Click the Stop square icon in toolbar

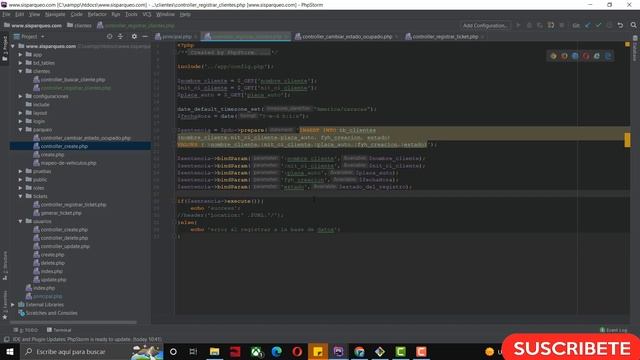tap(562, 25)
